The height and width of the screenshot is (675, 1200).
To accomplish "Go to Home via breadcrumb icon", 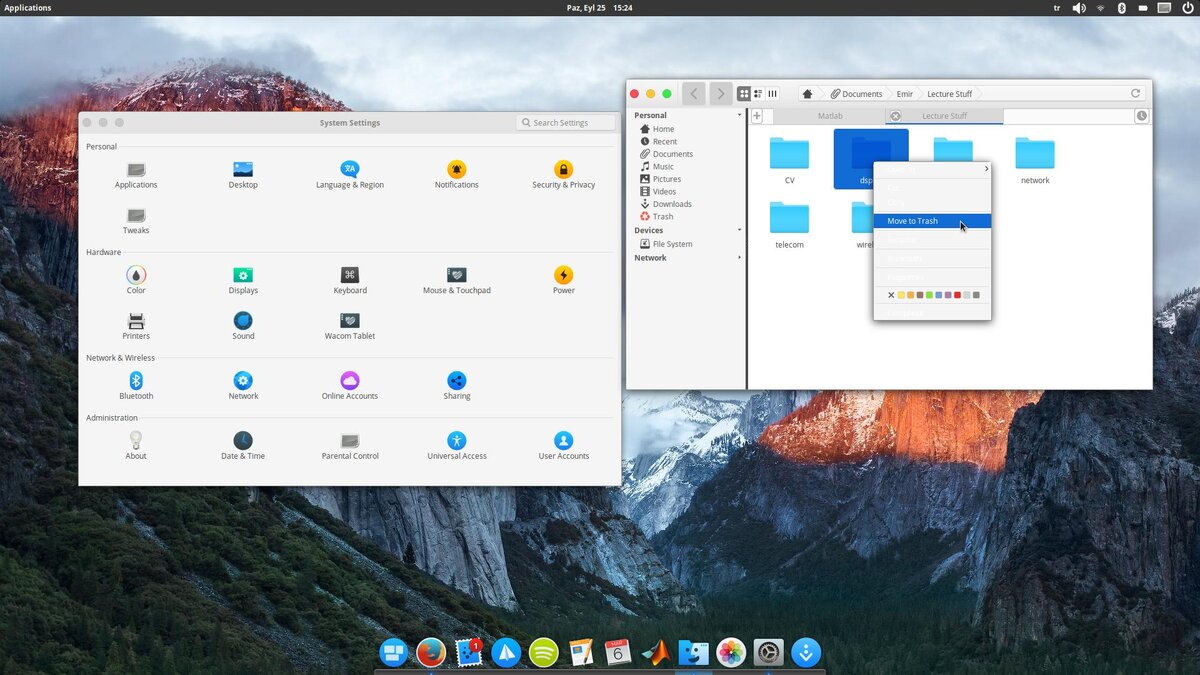I will click(807, 94).
